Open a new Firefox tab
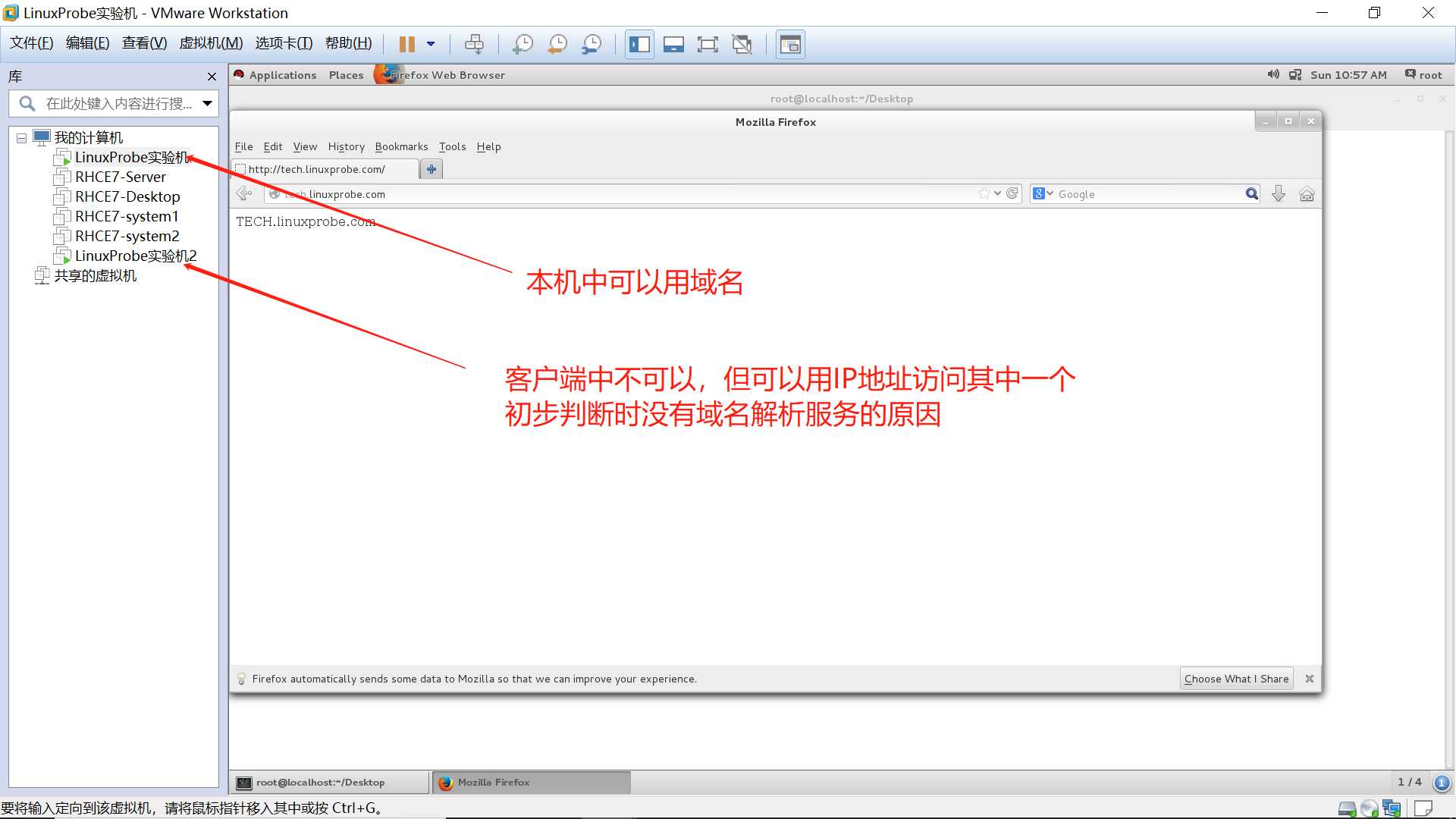 (431, 169)
